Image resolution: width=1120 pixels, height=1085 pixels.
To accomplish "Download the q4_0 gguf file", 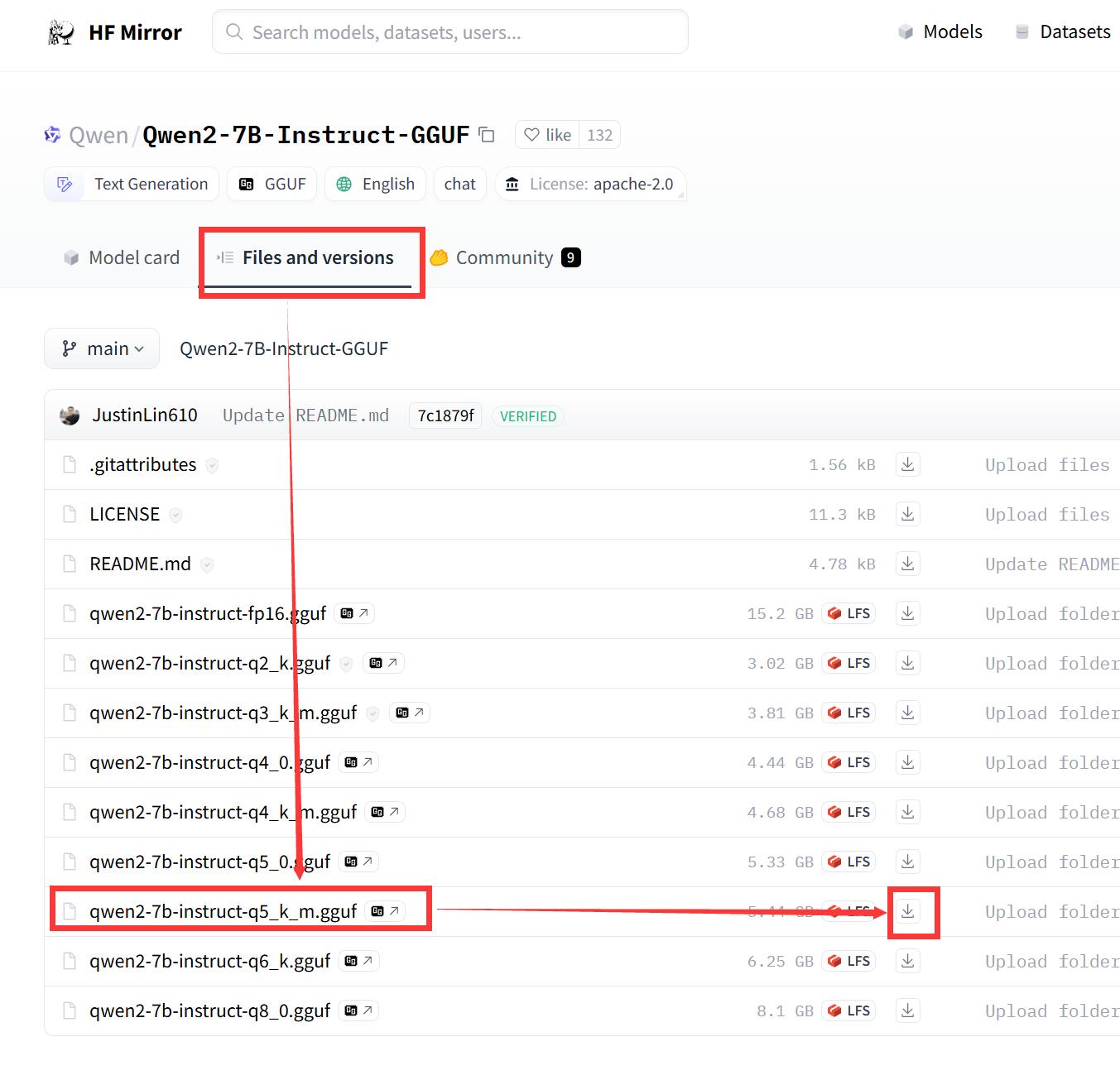I will click(x=908, y=762).
